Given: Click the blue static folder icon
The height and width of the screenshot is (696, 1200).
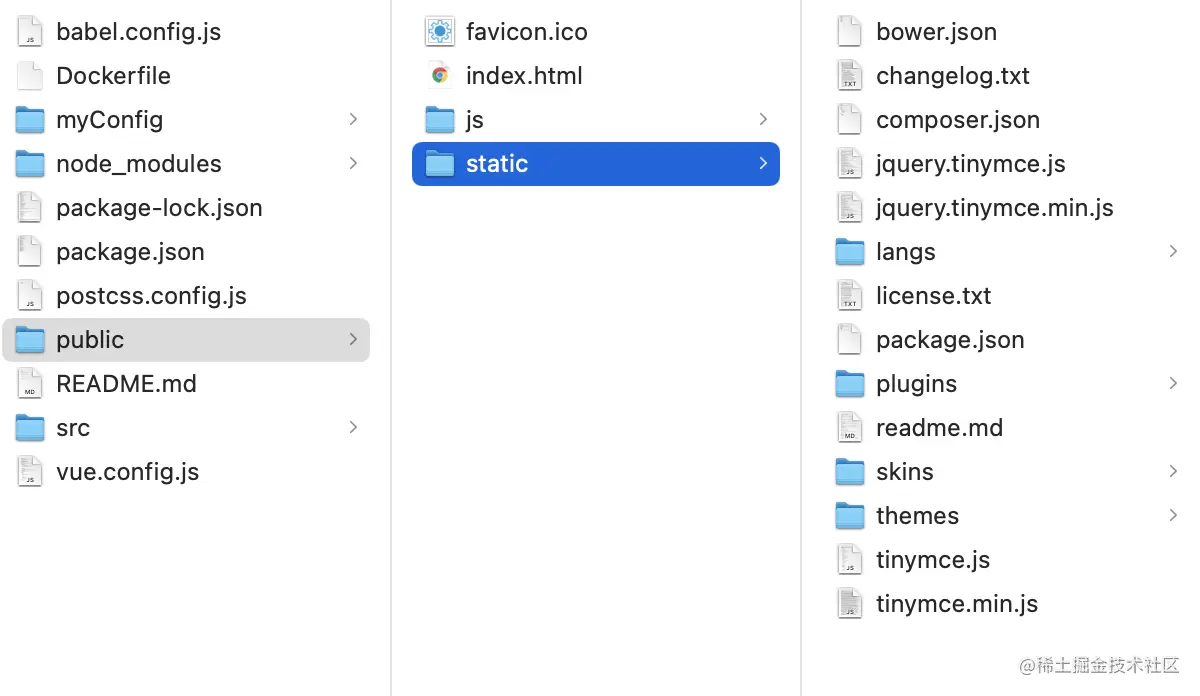Looking at the screenshot, I should 440,164.
